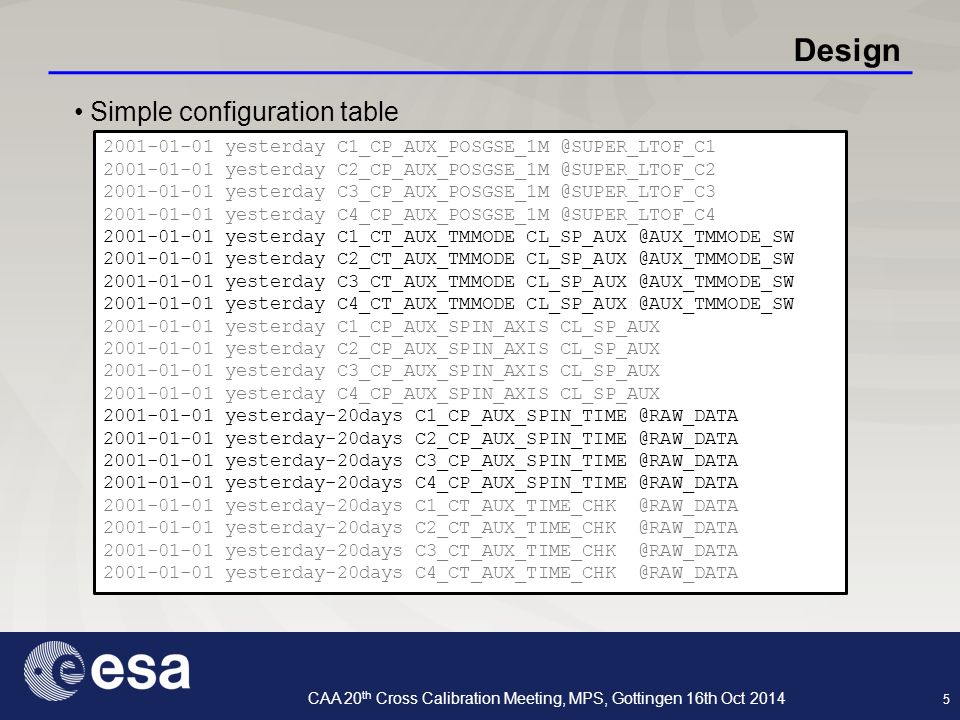960x720 pixels.
Task: Click the row 'C1_CP_AUX_SPIN_AXIS CL_SP_AUX'
Action: [x=381, y=326]
